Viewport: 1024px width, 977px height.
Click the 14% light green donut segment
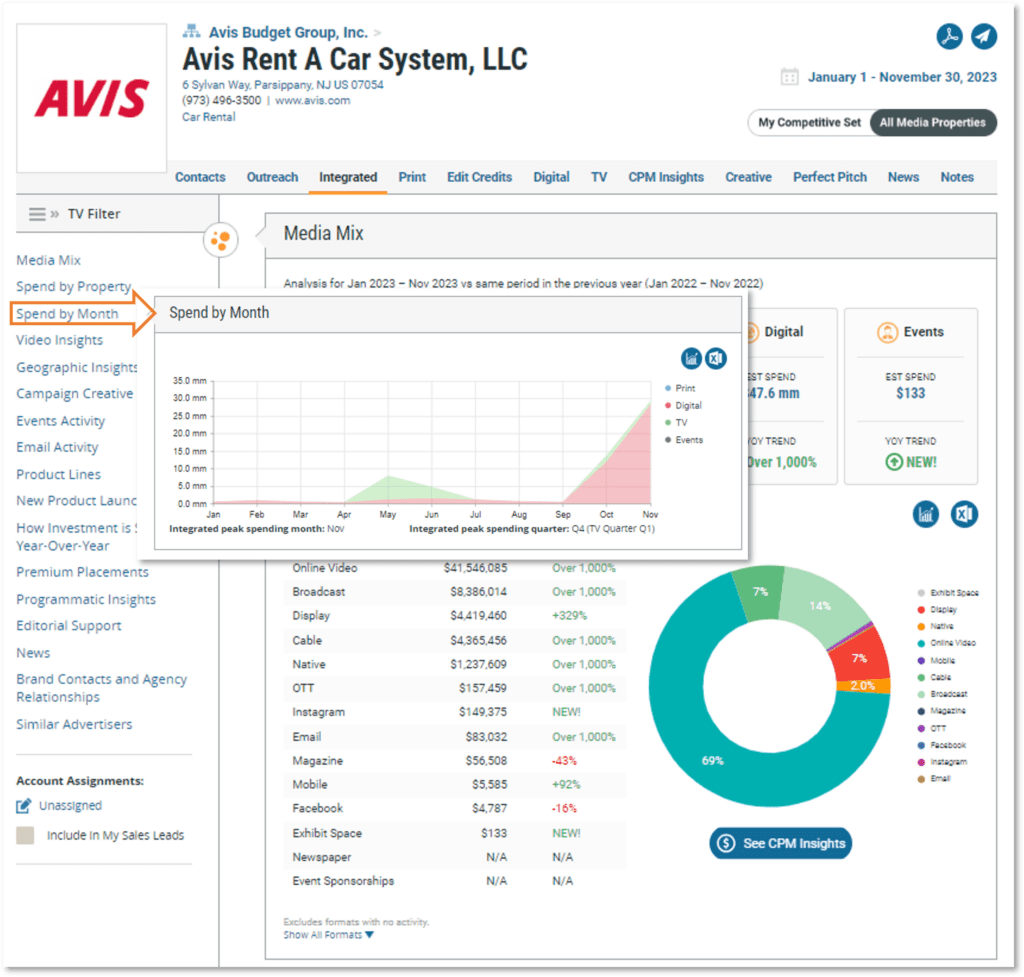[x=820, y=604]
